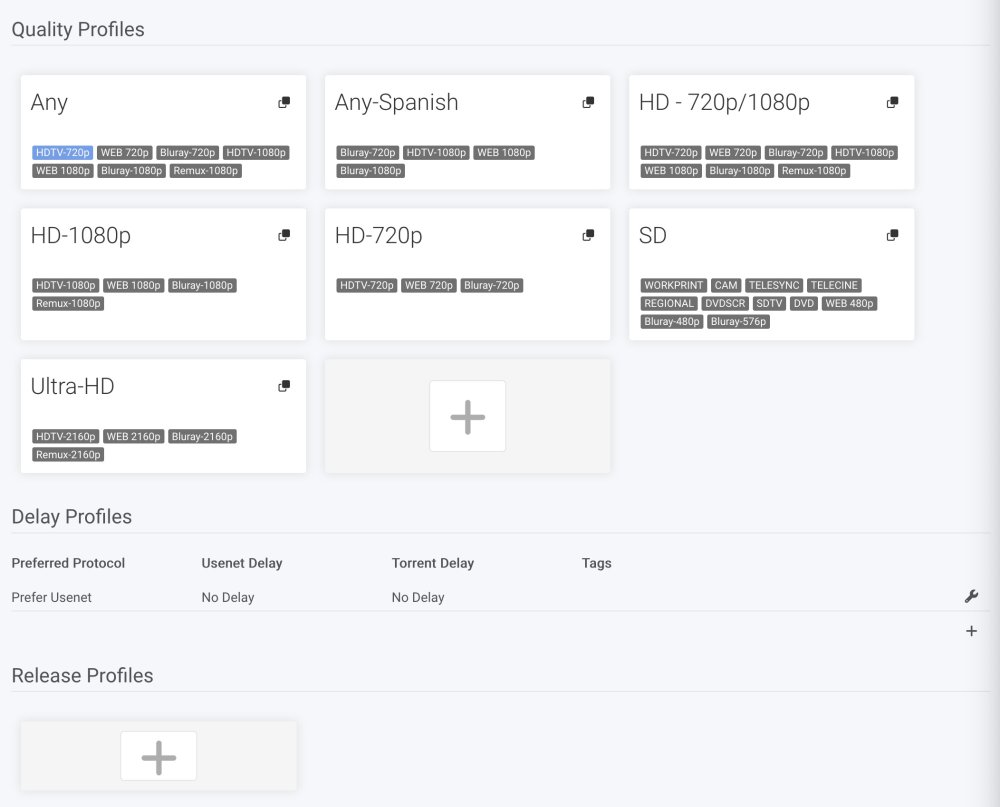Clone the HD-720p quality profile
This screenshot has height=807, width=1000.
point(589,235)
